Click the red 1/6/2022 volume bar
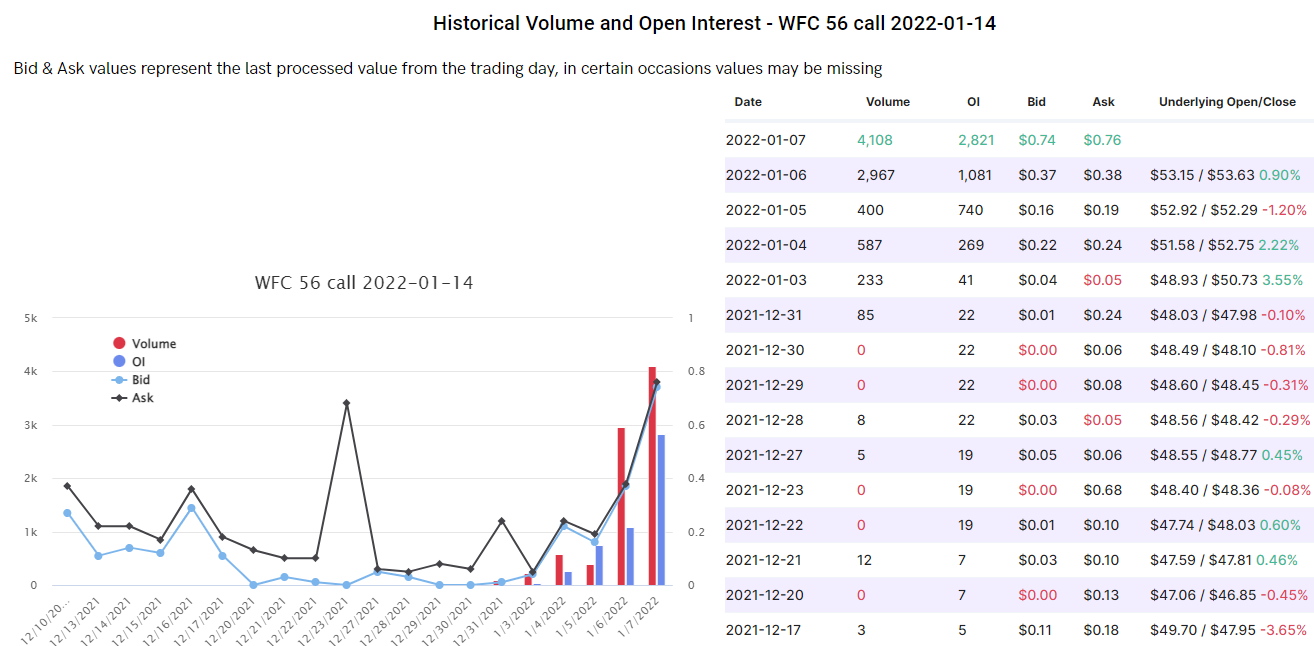Viewport: 1314px width, 646px height. (x=621, y=507)
